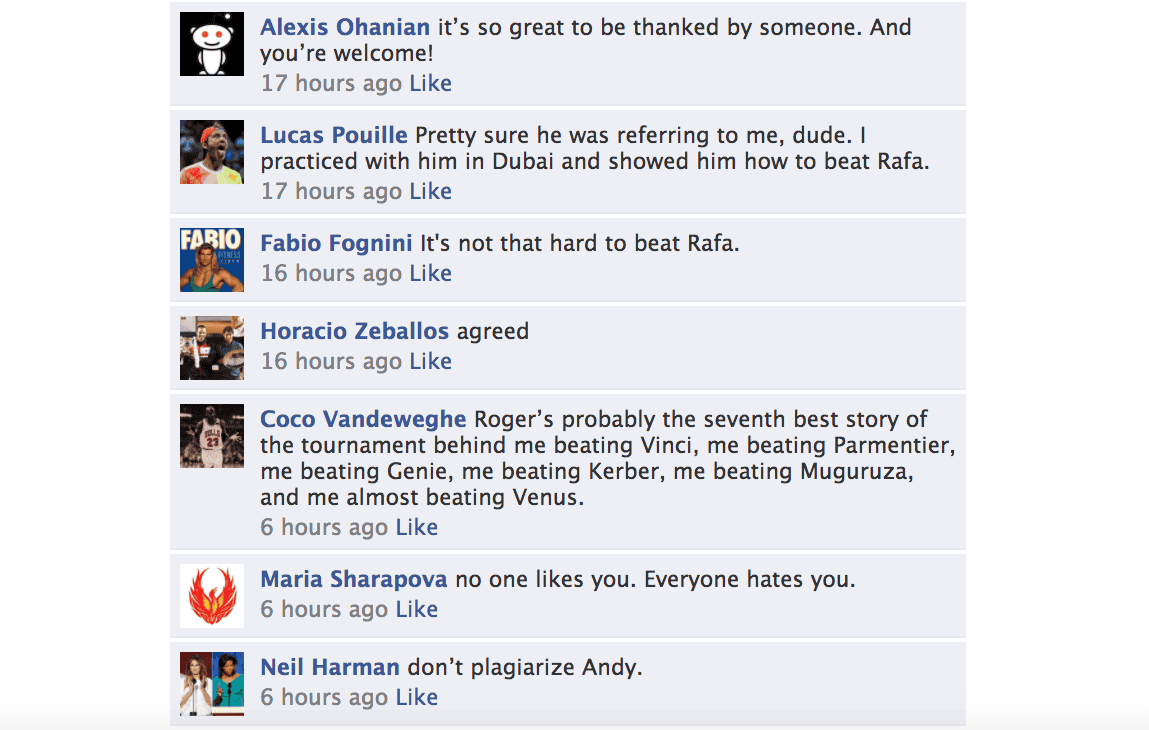Like Horacio Zeballos's "agreed" comment

[x=431, y=362]
